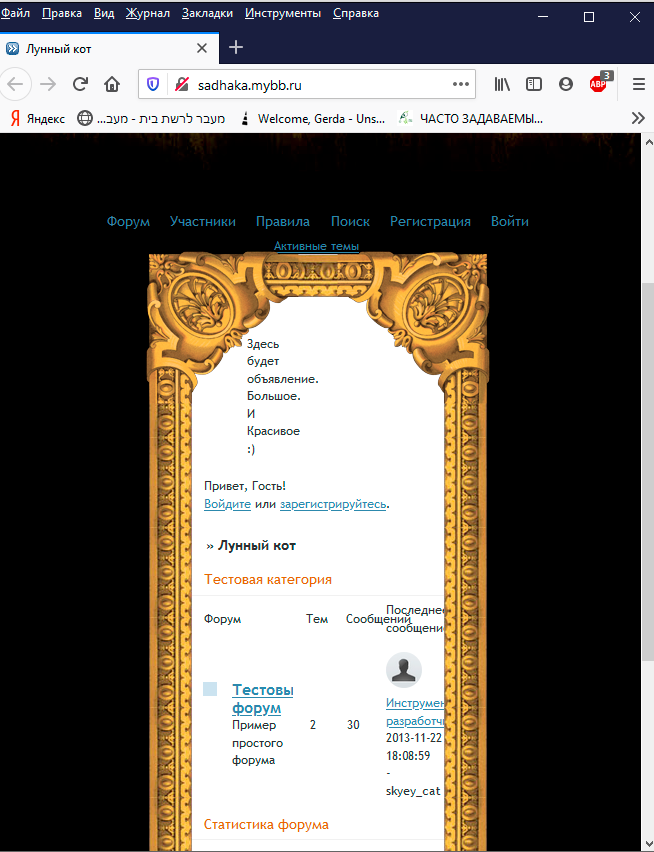Viewport: 654px width, 852px height.
Task: Open the Вид menu
Action: point(104,13)
